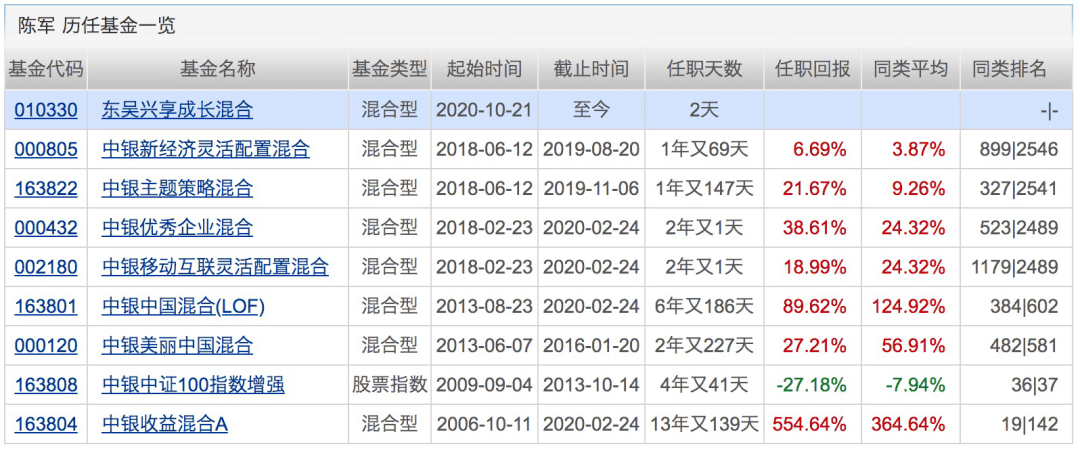Viewport: 1080px width, 451px height.
Task: Open fund code link 000120
Action: coord(45,345)
